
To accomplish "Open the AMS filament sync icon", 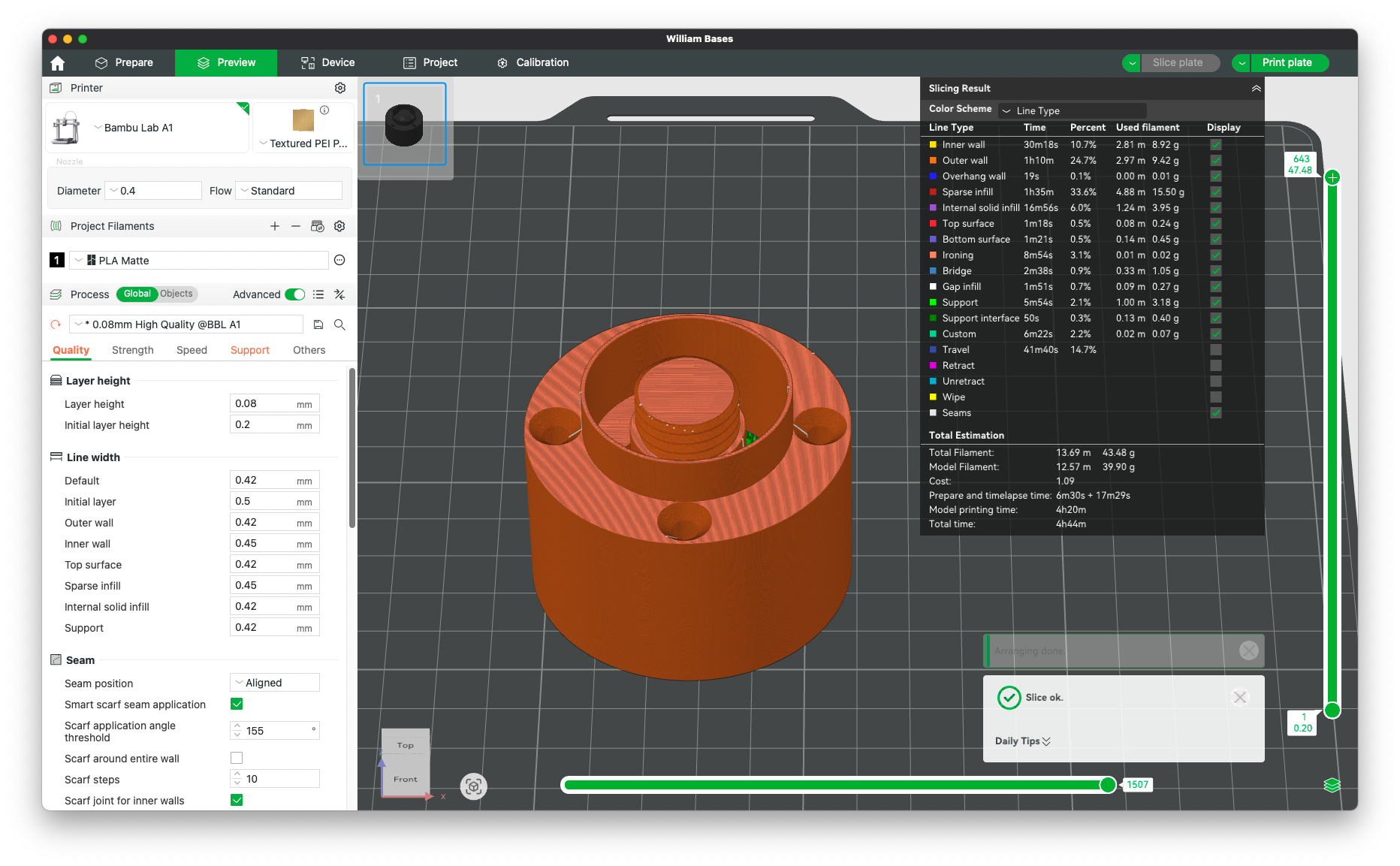I will (x=318, y=226).
